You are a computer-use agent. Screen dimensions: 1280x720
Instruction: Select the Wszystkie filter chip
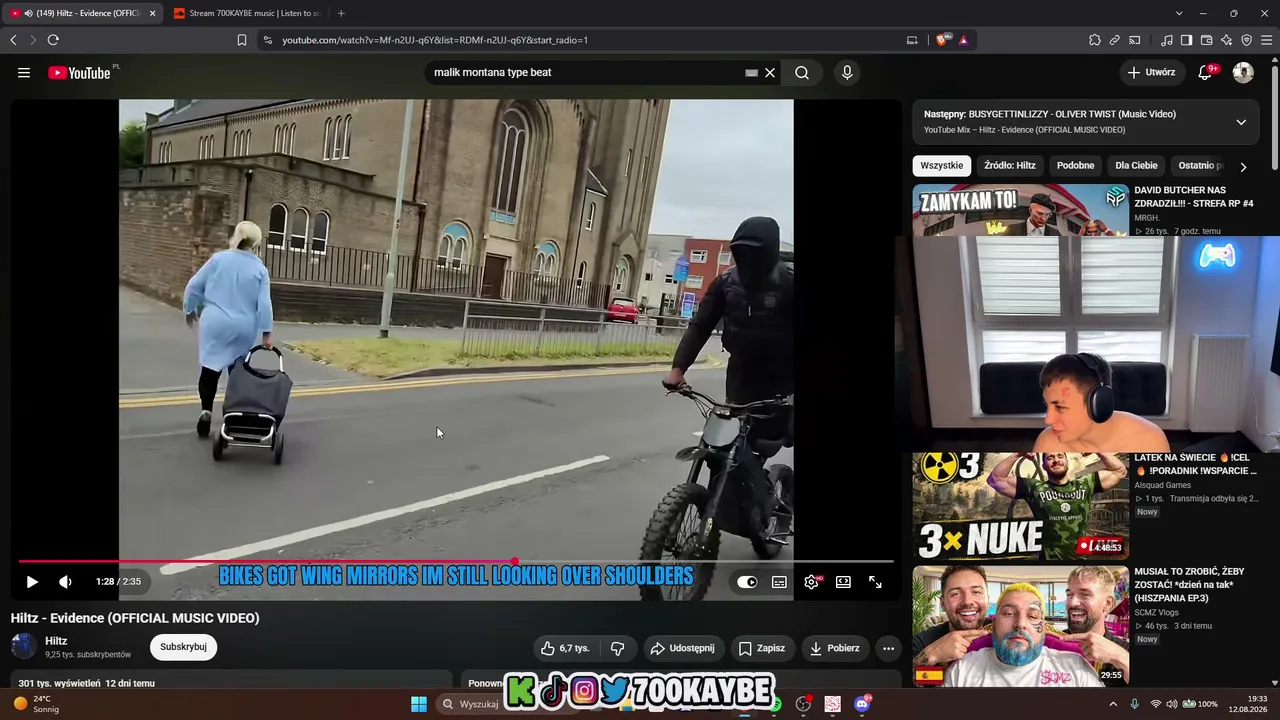click(942, 166)
